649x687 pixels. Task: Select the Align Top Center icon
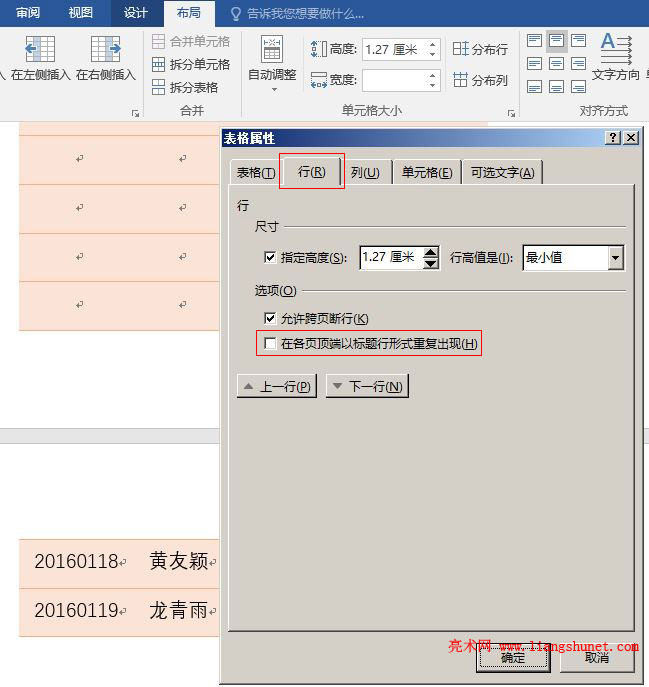[x=557, y=41]
